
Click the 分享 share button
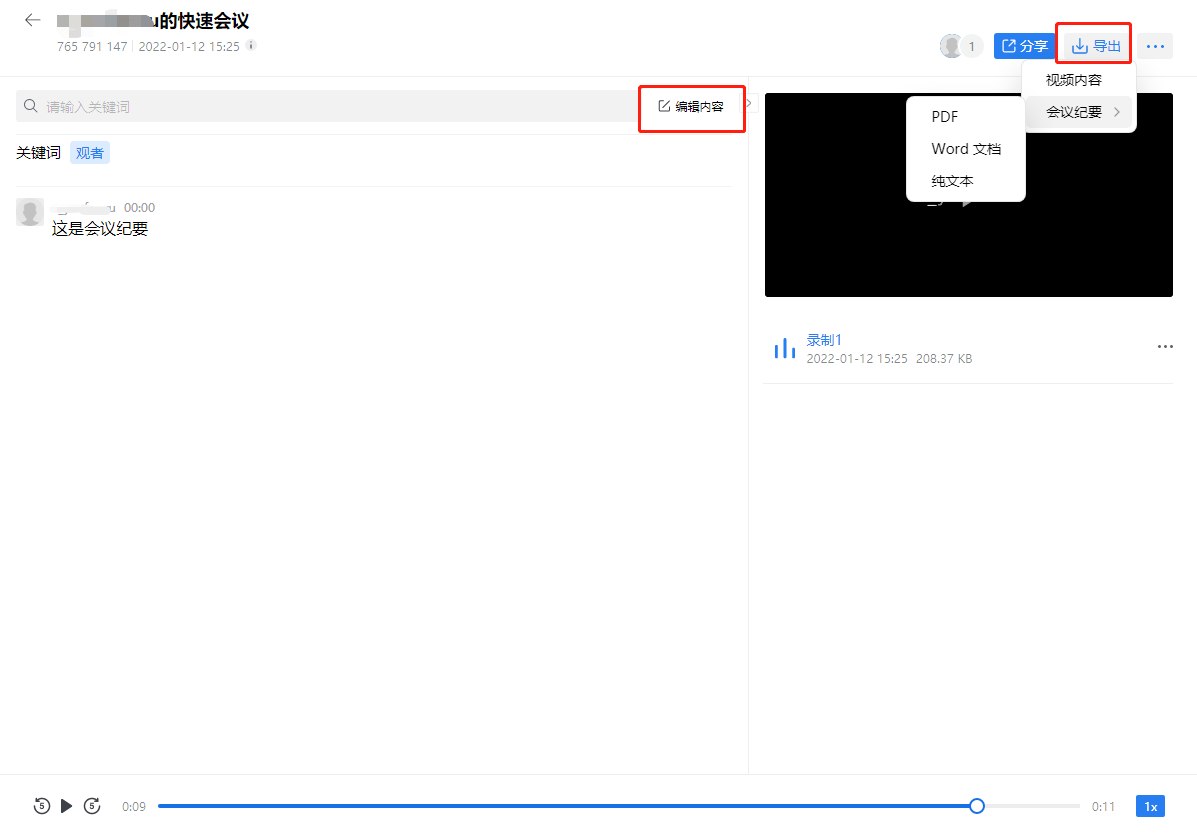[1024, 47]
